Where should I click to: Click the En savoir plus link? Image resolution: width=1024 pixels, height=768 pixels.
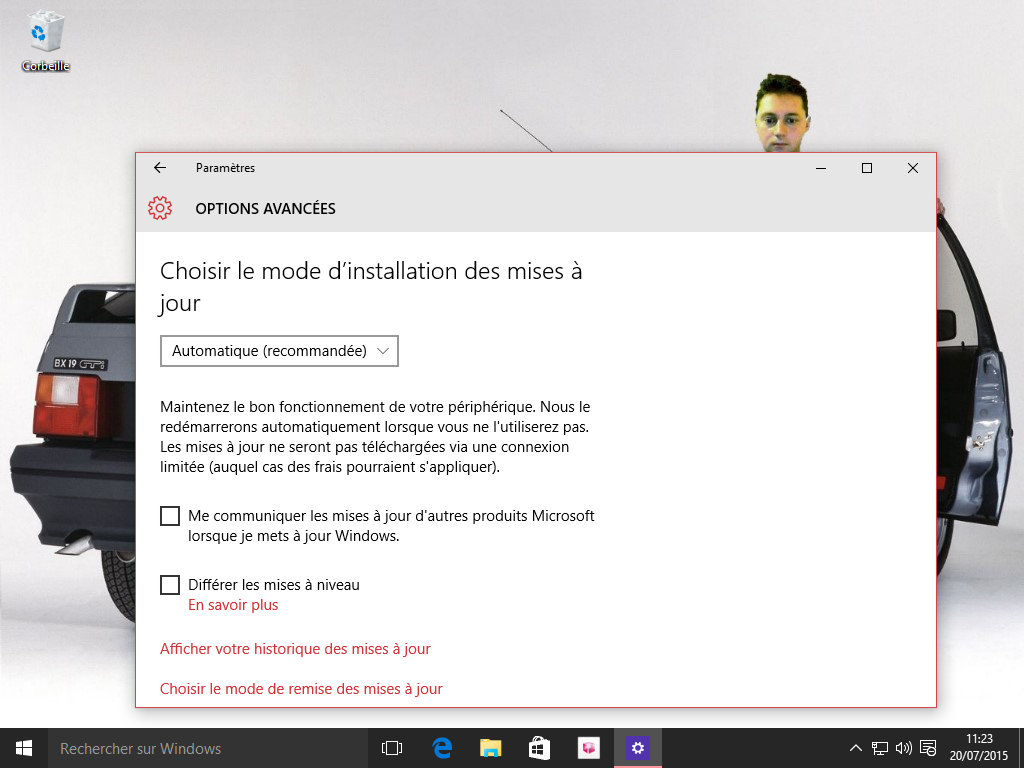[233, 605]
